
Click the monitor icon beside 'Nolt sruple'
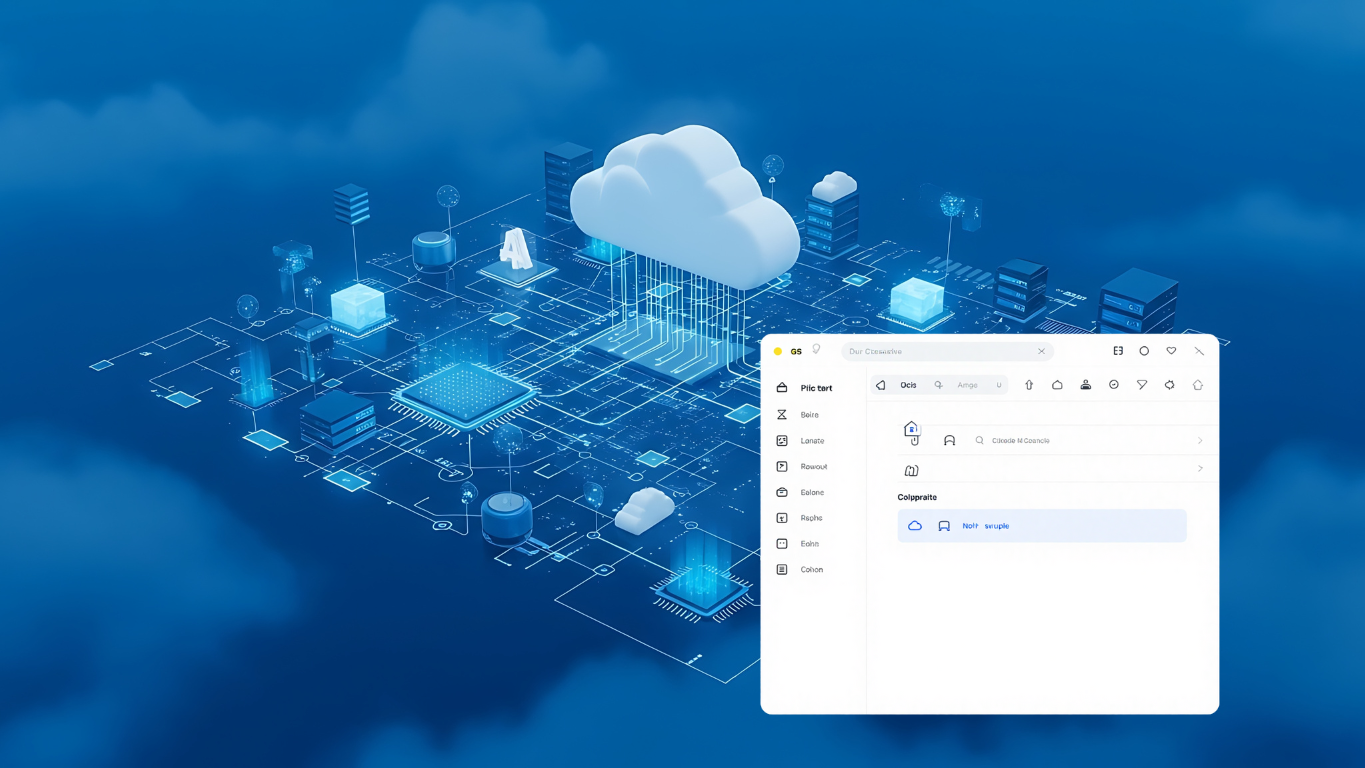(x=944, y=526)
